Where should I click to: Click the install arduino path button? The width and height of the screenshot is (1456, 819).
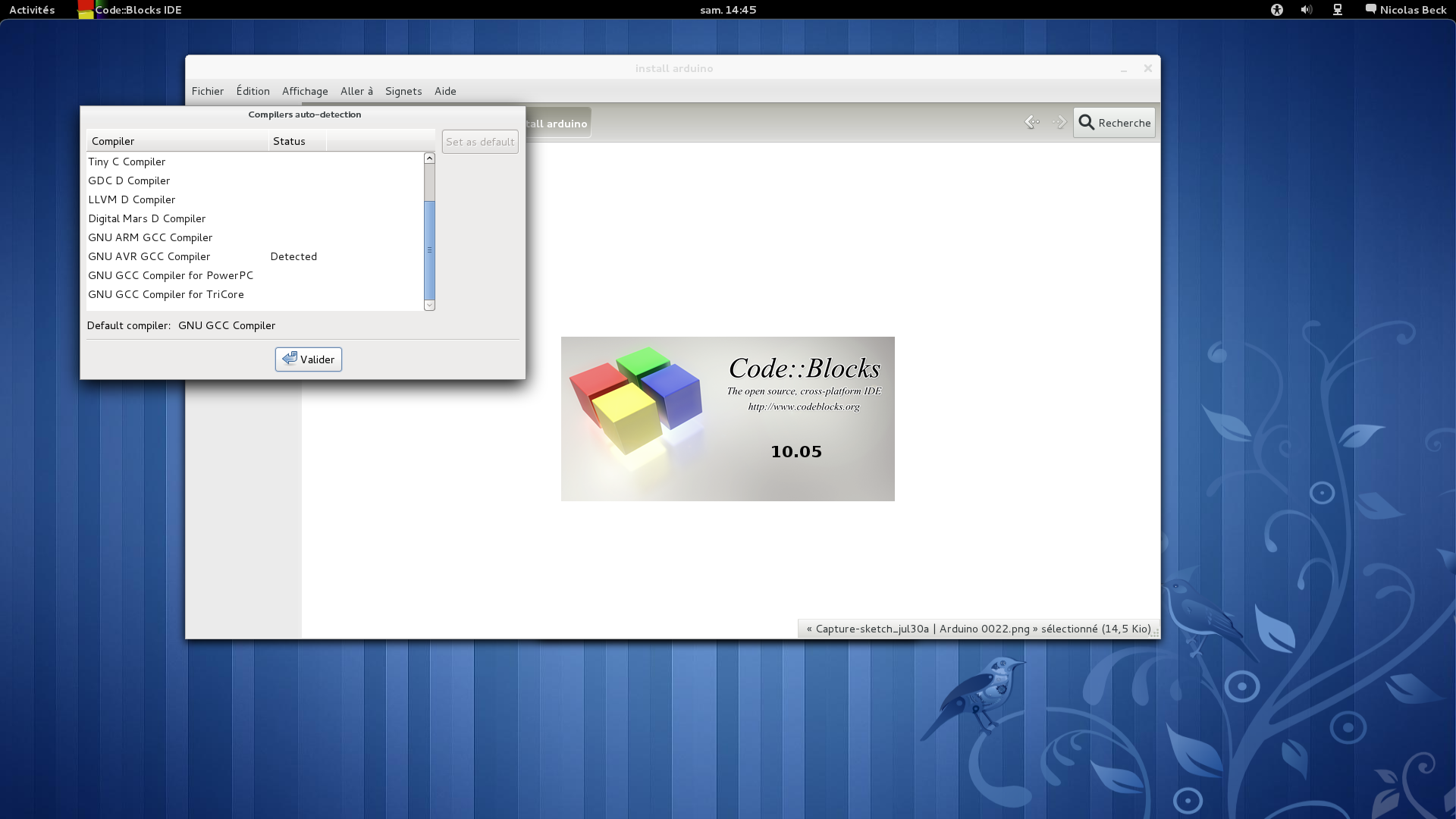(x=557, y=124)
